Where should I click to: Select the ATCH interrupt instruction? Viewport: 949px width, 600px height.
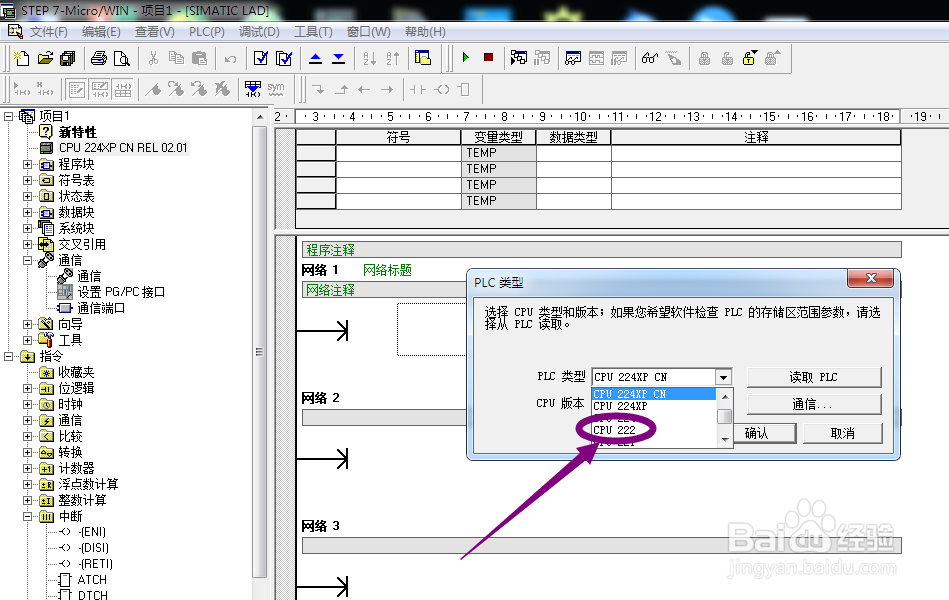pos(92,580)
